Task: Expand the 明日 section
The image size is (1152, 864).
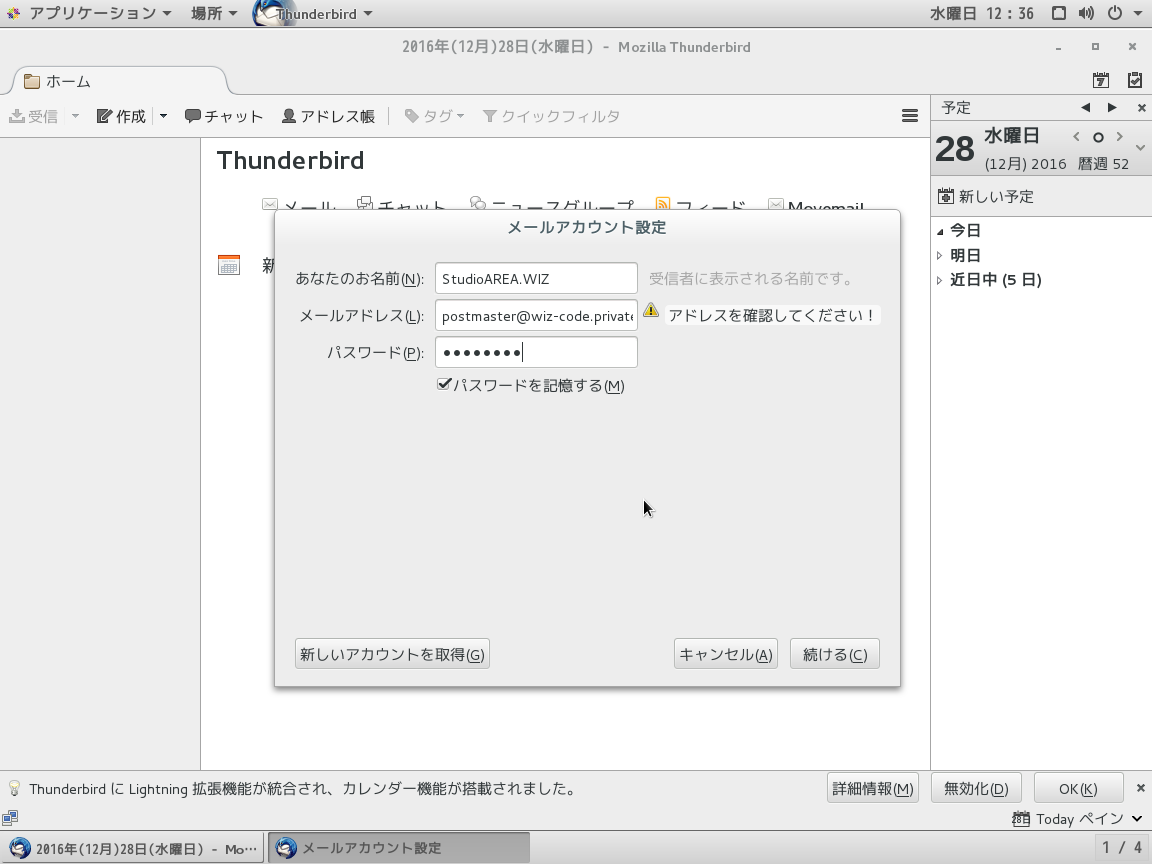Action: click(940, 256)
